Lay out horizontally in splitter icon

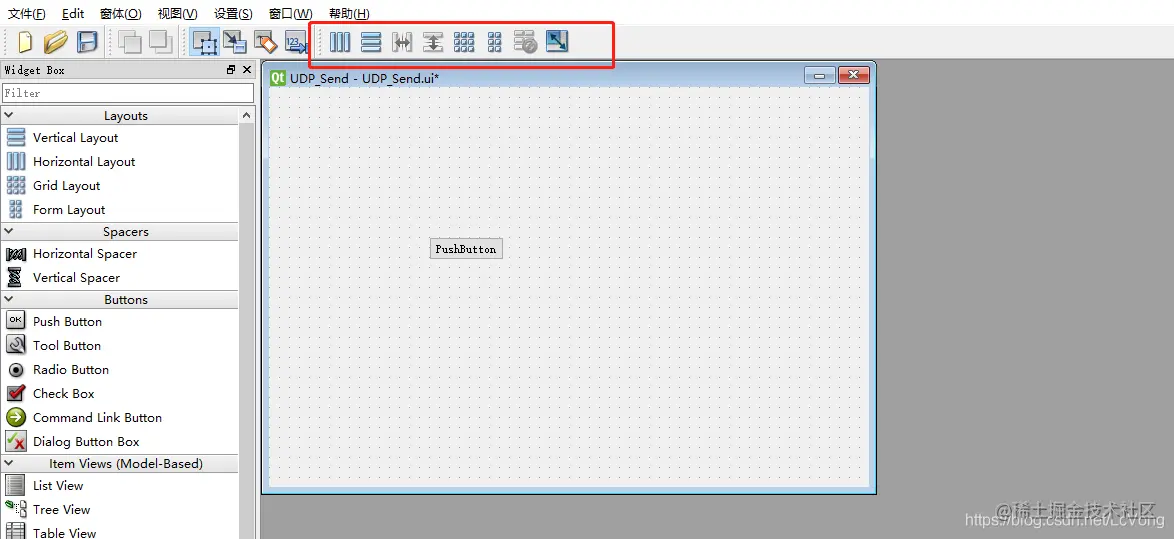click(402, 42)
